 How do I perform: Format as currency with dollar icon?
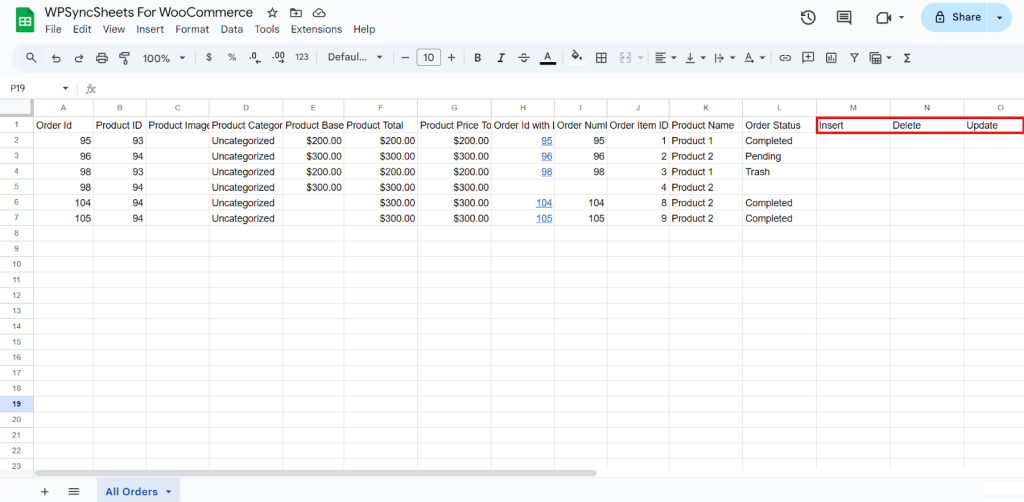[209, 57]
